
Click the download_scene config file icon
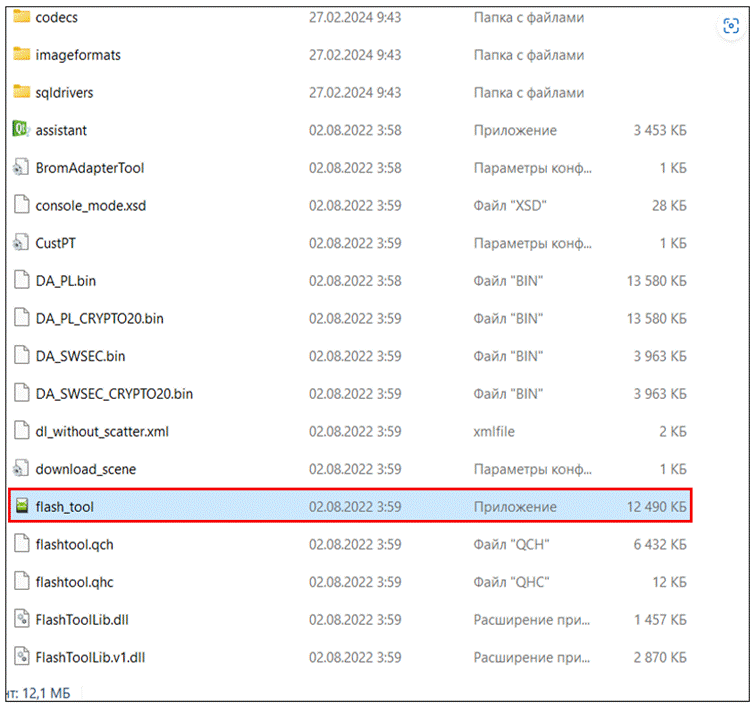[x=21, y=468]
